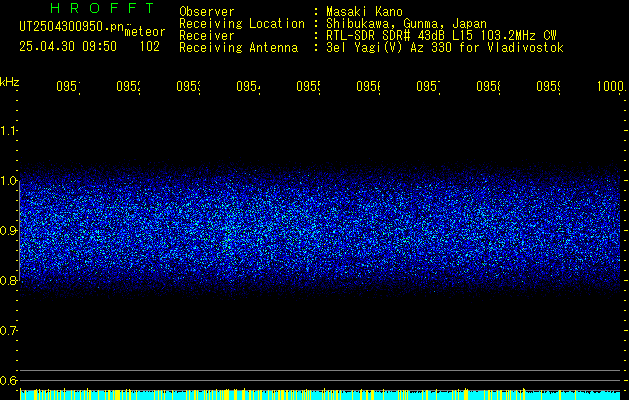Click the word meteor
This screenshot has height=400, width=629.
coord(145,32)
